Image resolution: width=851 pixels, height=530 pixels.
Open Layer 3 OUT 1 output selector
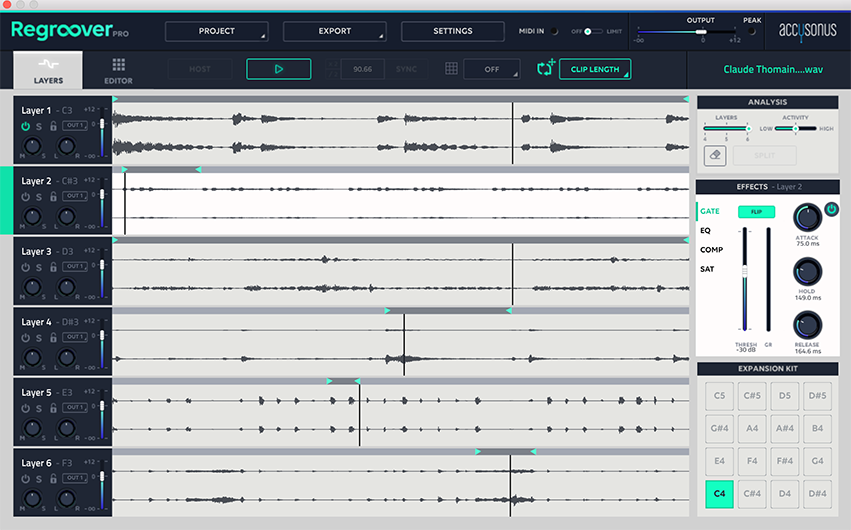(75, 266)
